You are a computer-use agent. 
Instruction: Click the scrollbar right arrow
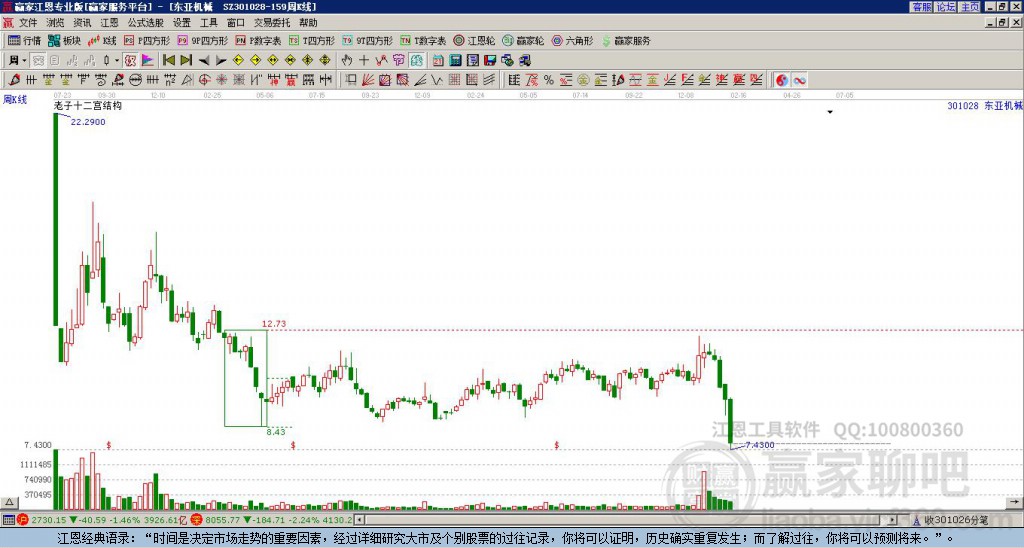[x=893, y=520]
